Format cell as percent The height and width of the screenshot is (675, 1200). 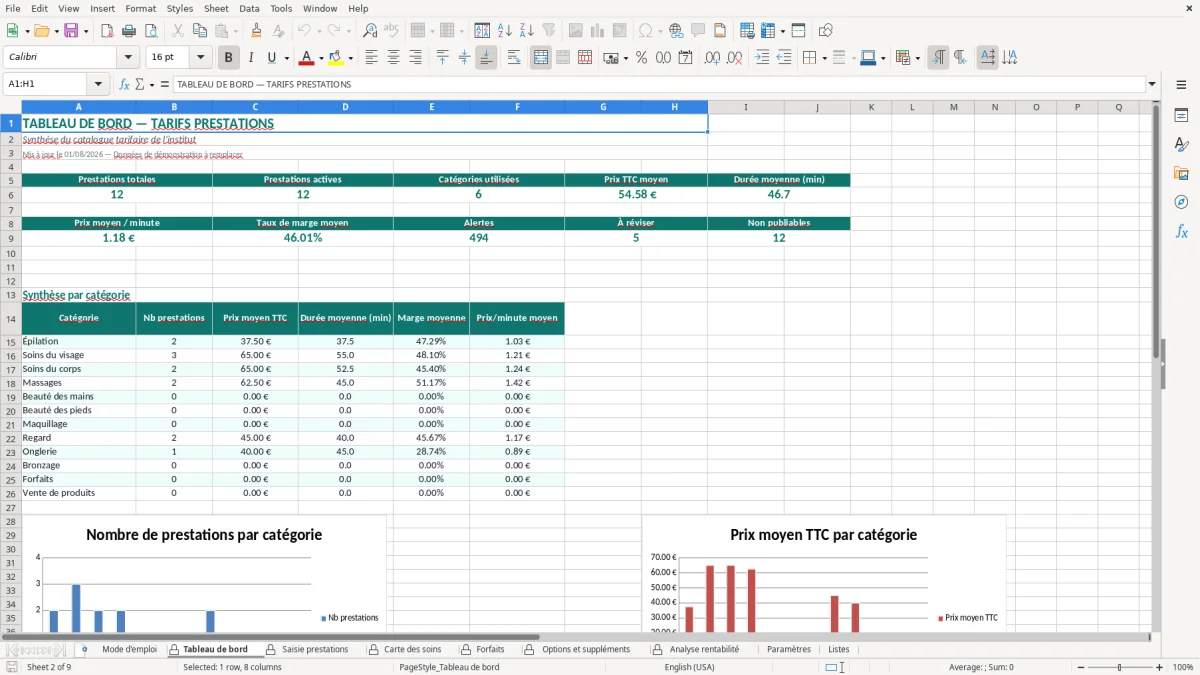point(641,58)
